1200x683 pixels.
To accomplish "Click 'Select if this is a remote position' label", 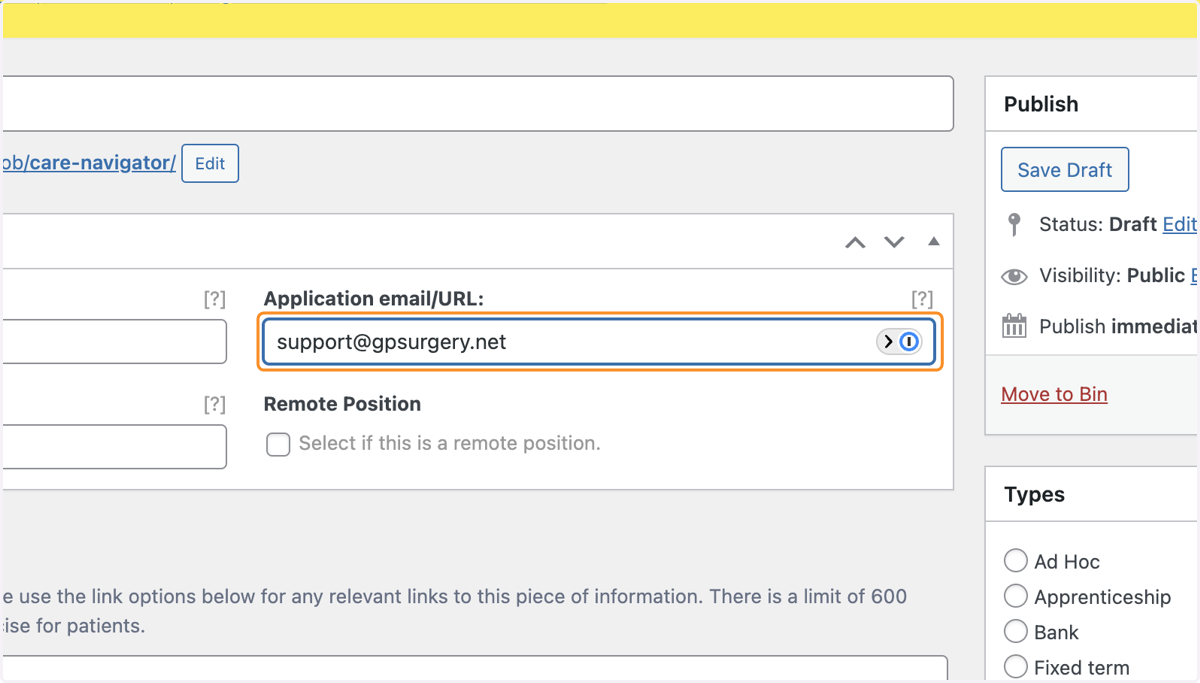I will coord(450,443).
